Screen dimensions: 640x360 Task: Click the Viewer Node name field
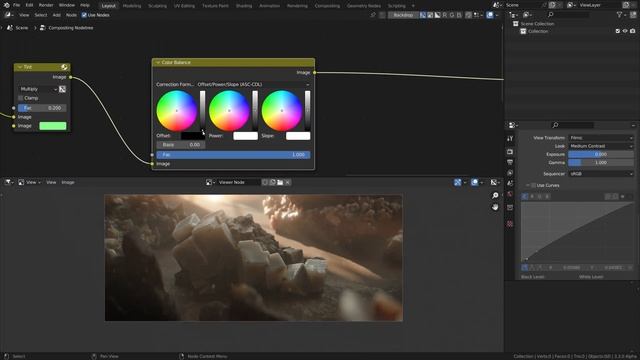point(238,182)
